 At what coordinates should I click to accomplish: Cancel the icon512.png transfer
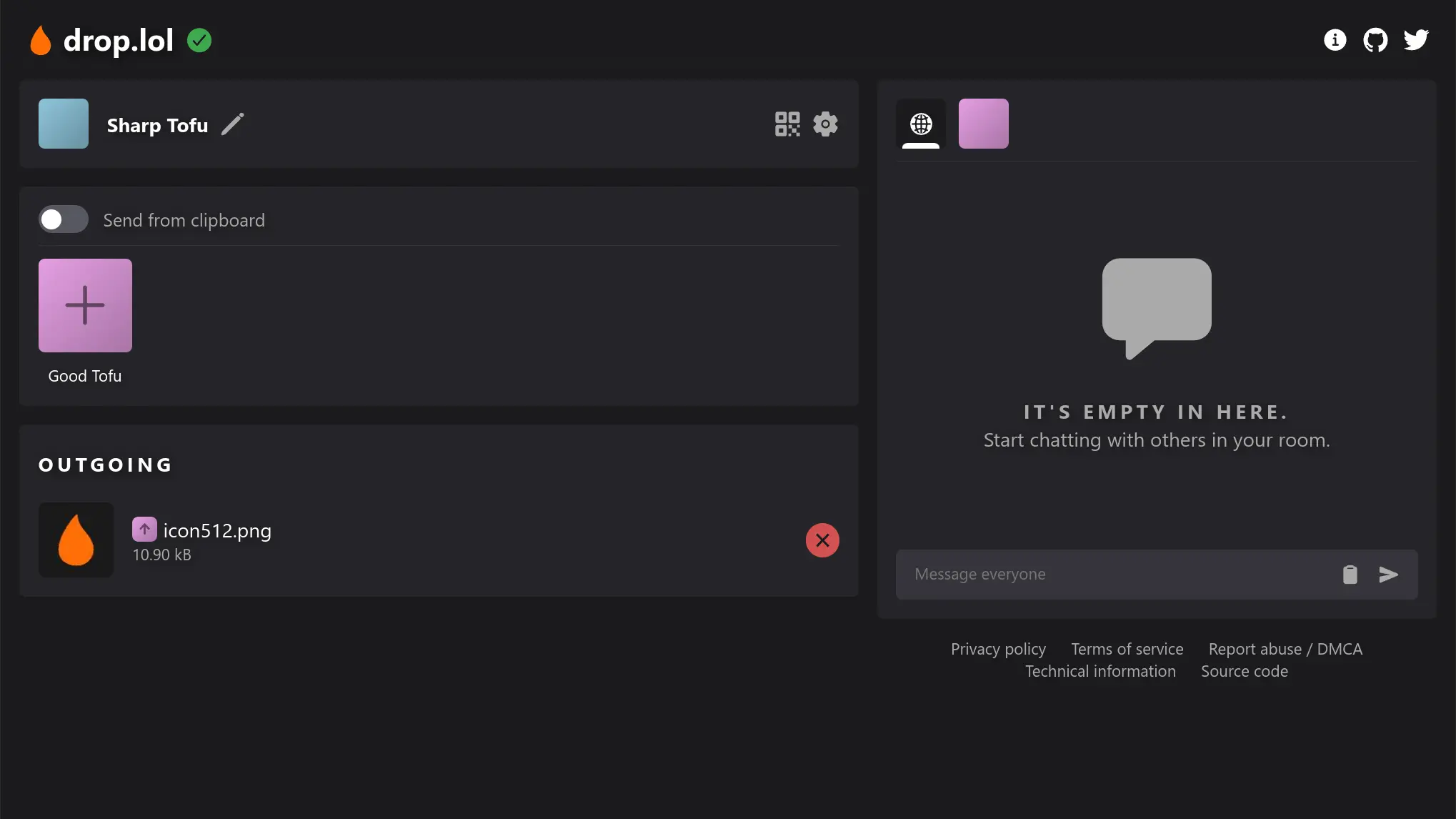pos(822,540)
